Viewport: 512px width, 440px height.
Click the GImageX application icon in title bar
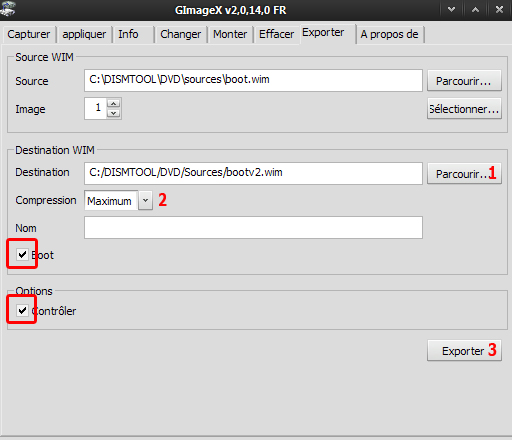[8, 9]
